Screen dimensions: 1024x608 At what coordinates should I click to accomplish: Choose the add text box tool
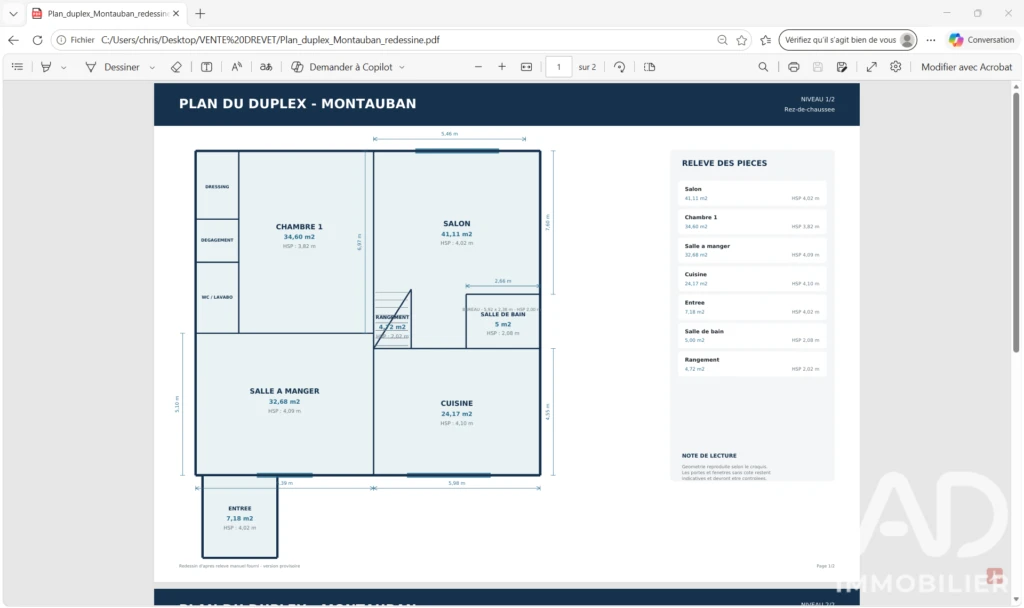click(206, 67)
